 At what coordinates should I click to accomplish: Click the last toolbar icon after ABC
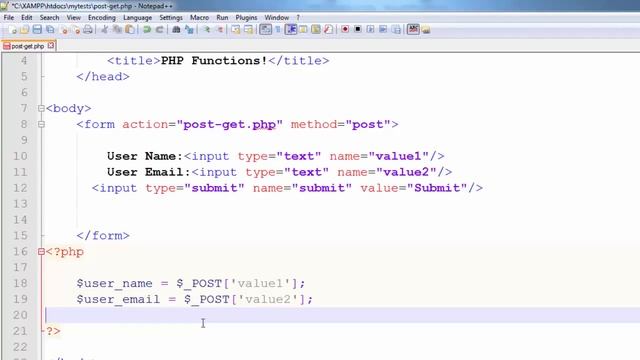coord(426,29)
